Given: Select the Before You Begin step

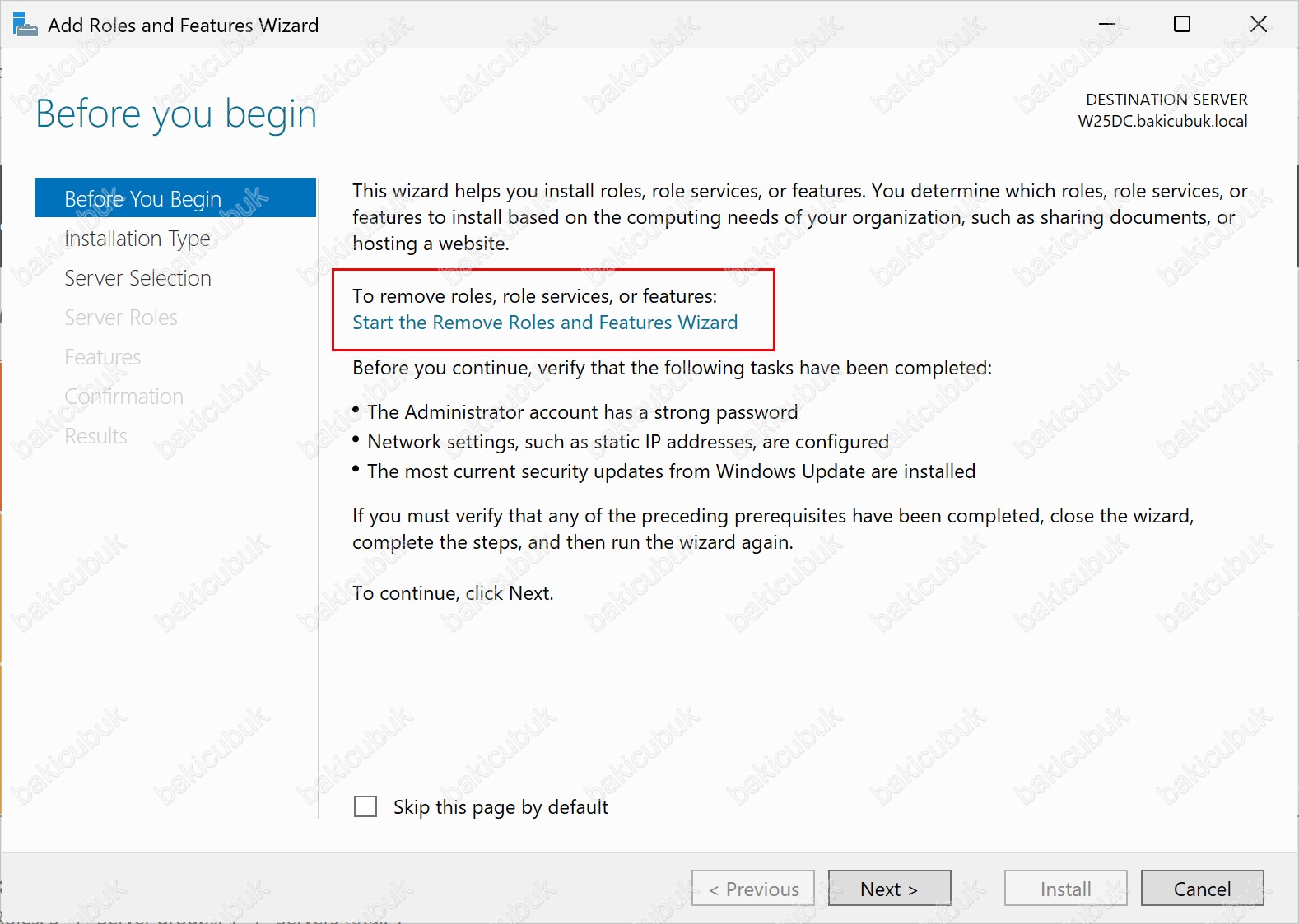Looking at the screenshot, I should [175, 198].
